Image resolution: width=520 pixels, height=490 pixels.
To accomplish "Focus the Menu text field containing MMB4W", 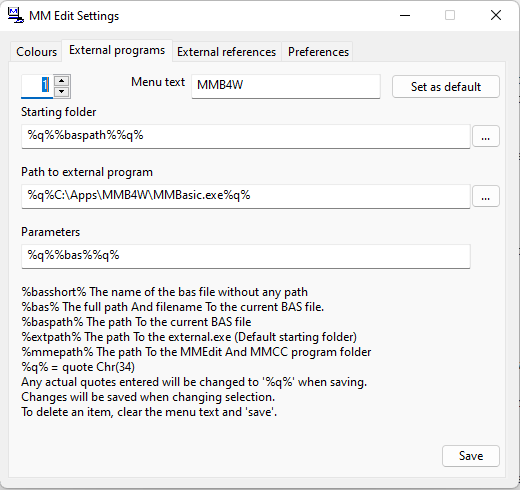I will [x=286, y=86].
